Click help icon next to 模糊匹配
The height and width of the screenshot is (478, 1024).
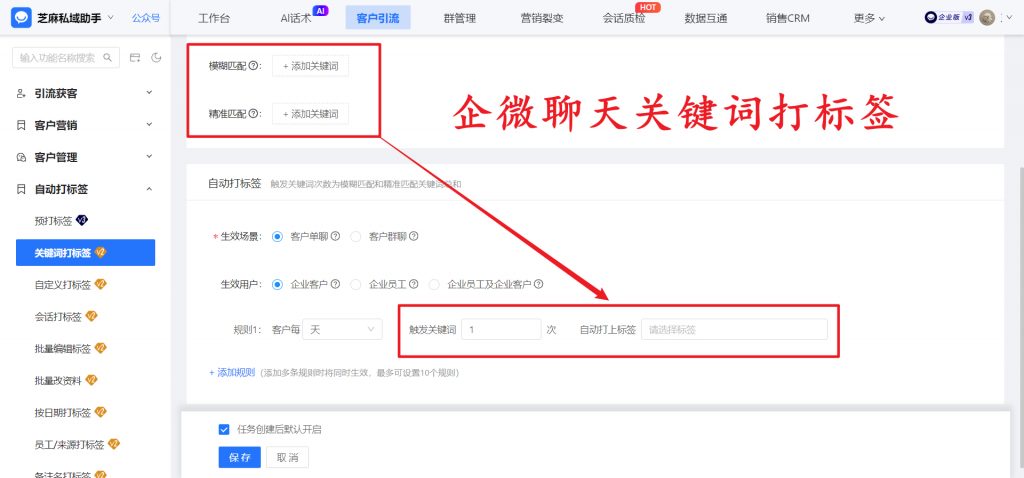point(254,66)
